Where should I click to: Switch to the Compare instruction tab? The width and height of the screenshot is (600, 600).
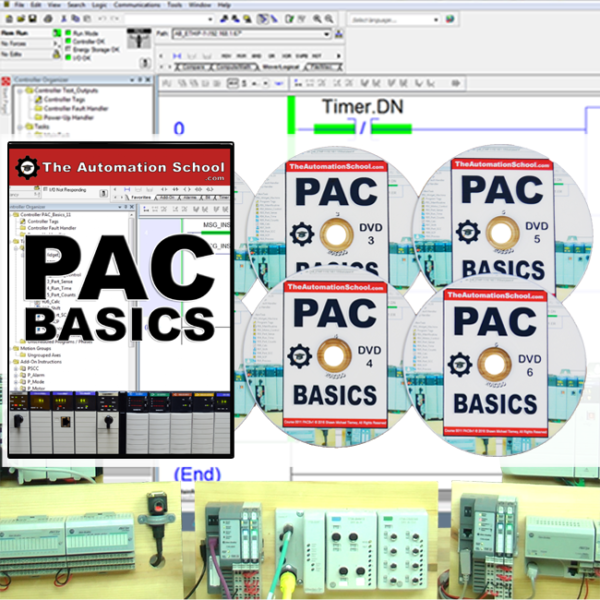192,67
